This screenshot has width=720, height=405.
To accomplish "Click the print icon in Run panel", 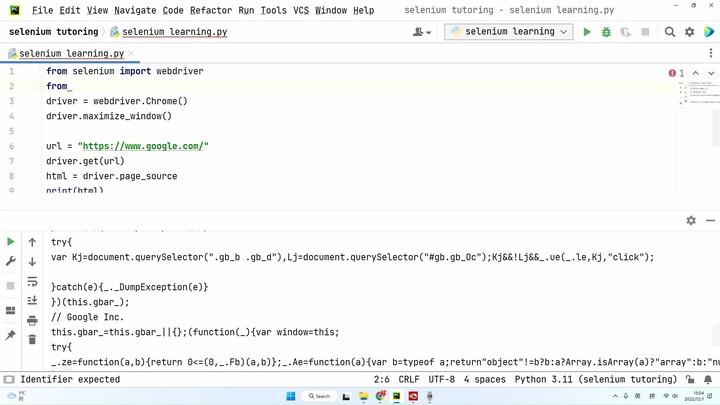I will point(32,320).
